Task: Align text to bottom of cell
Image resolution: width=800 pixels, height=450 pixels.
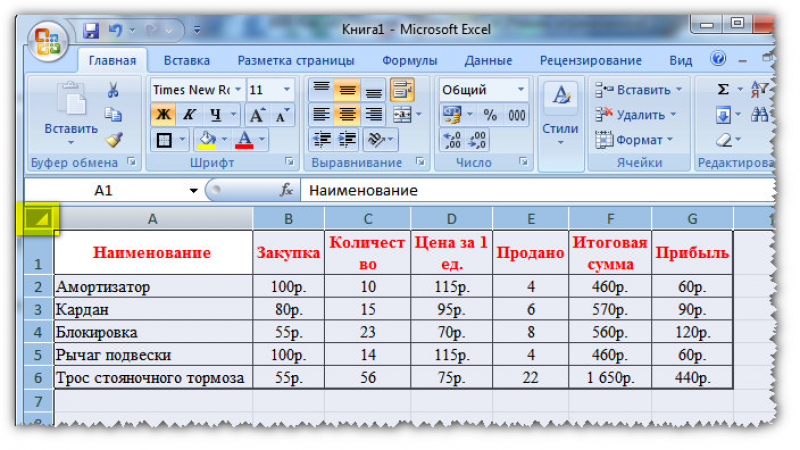Action: coord(374,90)
